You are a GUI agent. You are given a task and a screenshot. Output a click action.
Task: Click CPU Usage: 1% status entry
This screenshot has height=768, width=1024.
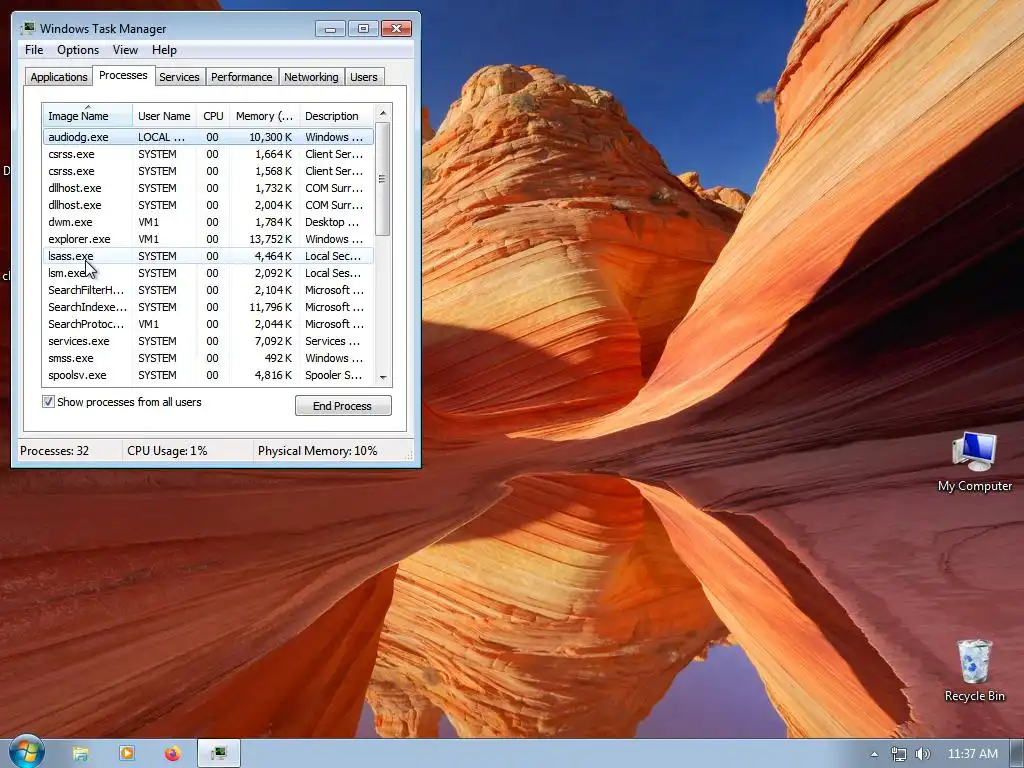(167, 451)
